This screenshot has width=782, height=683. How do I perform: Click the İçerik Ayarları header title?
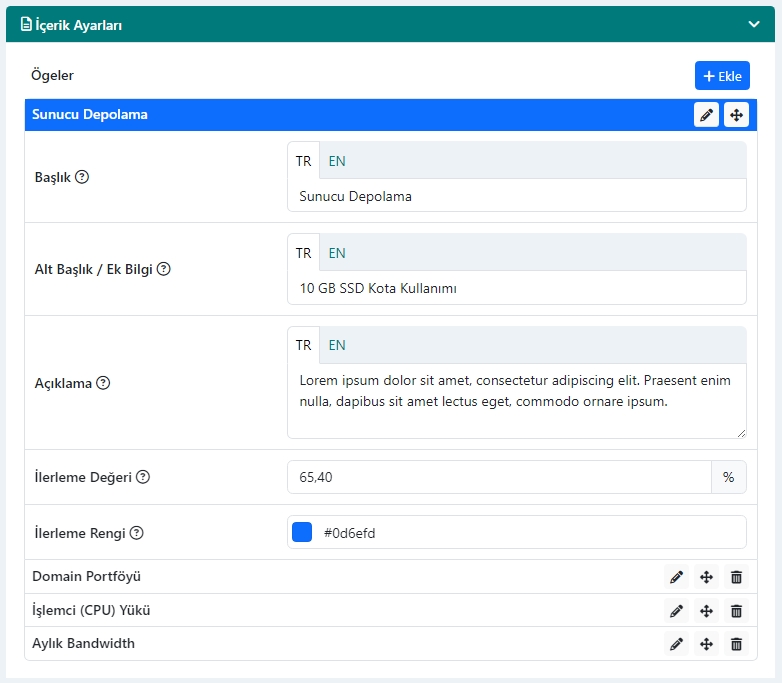(x=79, y=25)
